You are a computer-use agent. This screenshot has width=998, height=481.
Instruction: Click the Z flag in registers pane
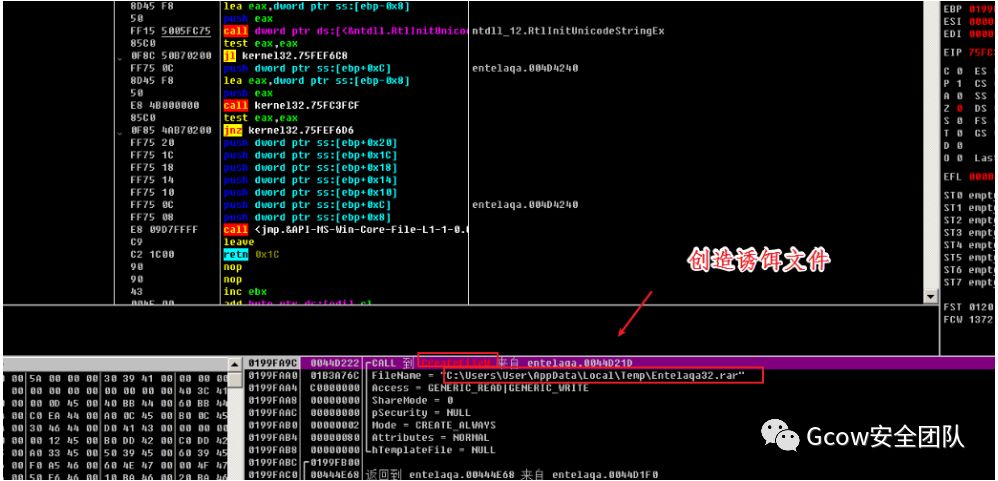[x=954, y=108]
